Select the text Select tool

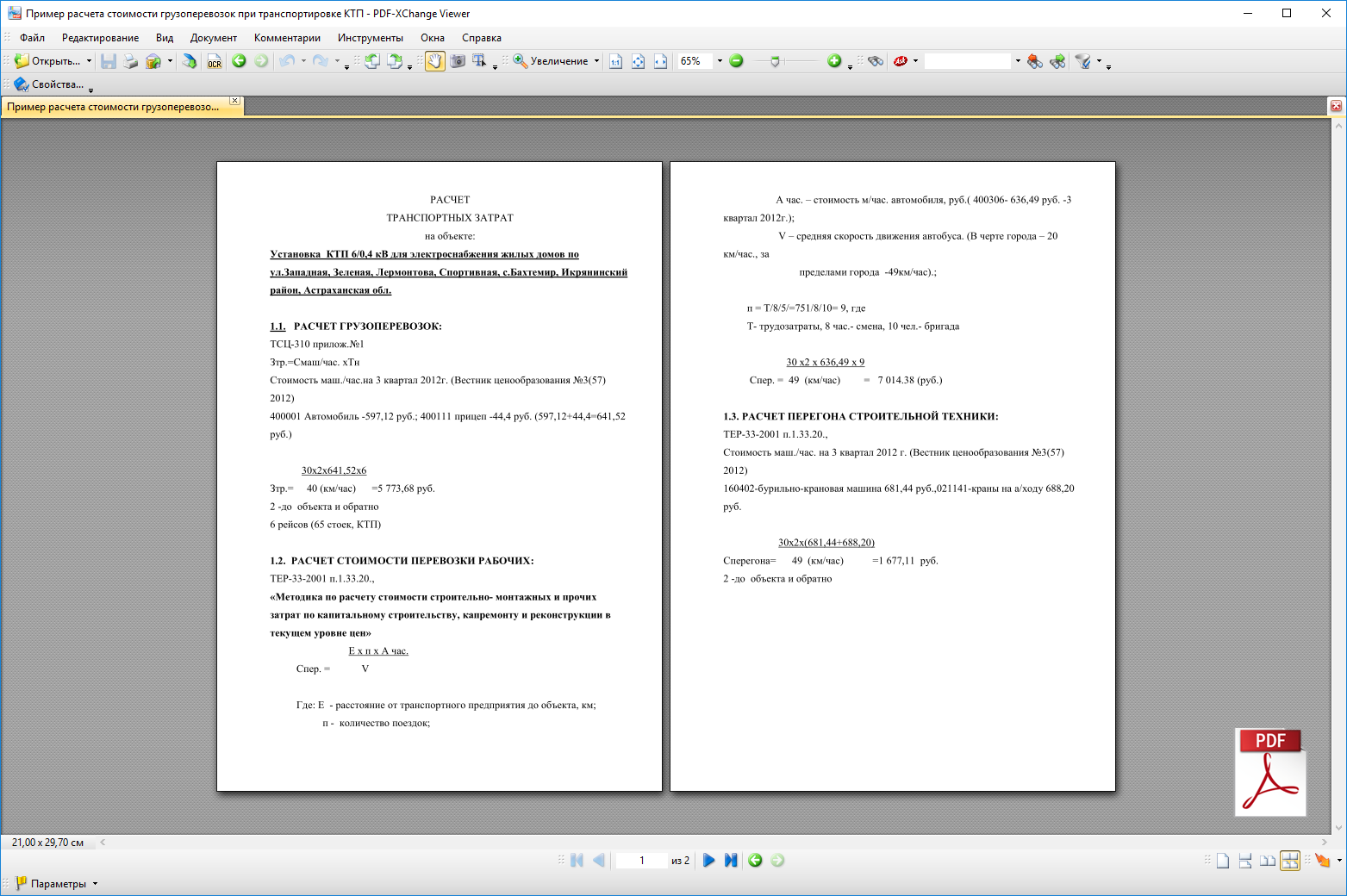(480, 61)
